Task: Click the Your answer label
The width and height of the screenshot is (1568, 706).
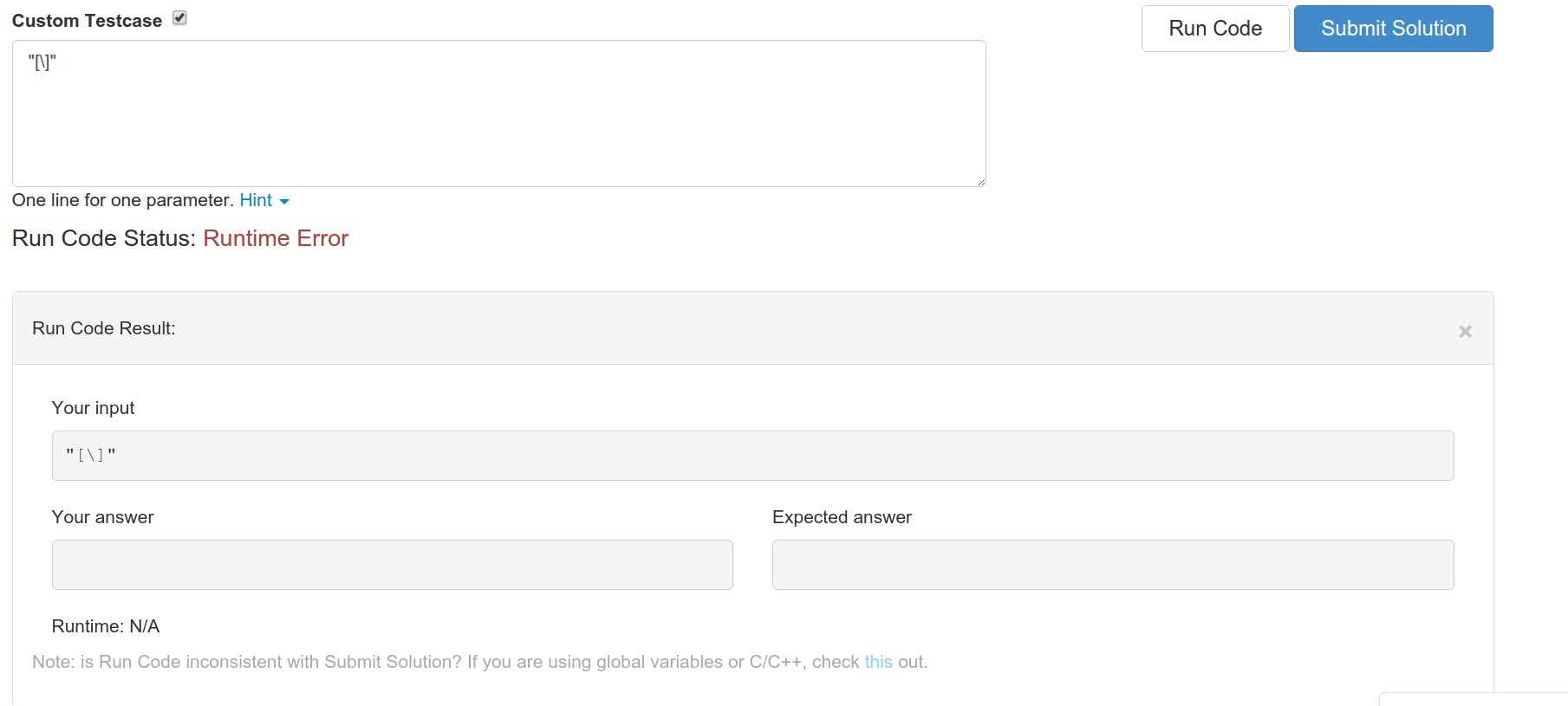Action: (x=102, y=517)
